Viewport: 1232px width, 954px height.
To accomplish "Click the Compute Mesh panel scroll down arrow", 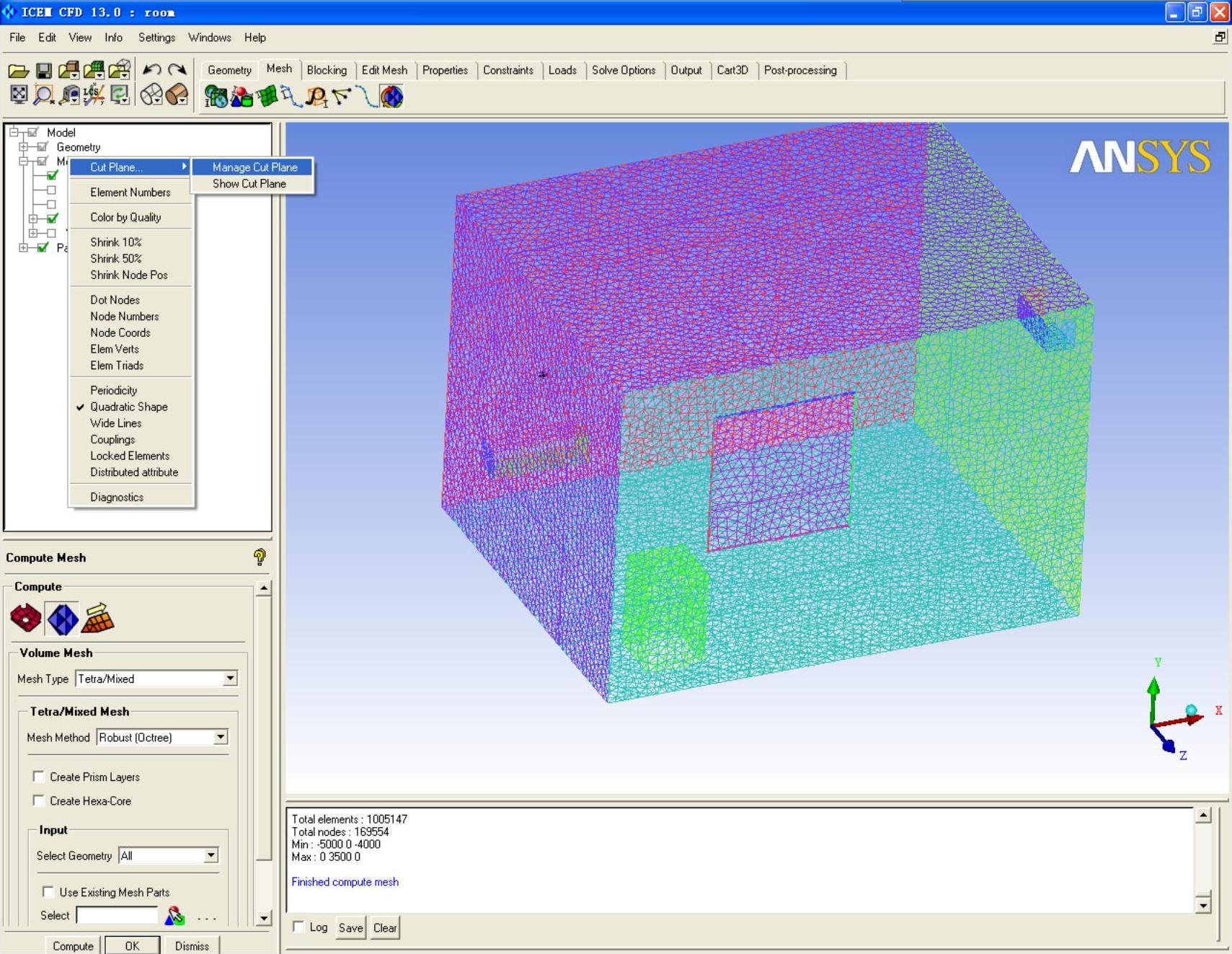I will 264,918.
